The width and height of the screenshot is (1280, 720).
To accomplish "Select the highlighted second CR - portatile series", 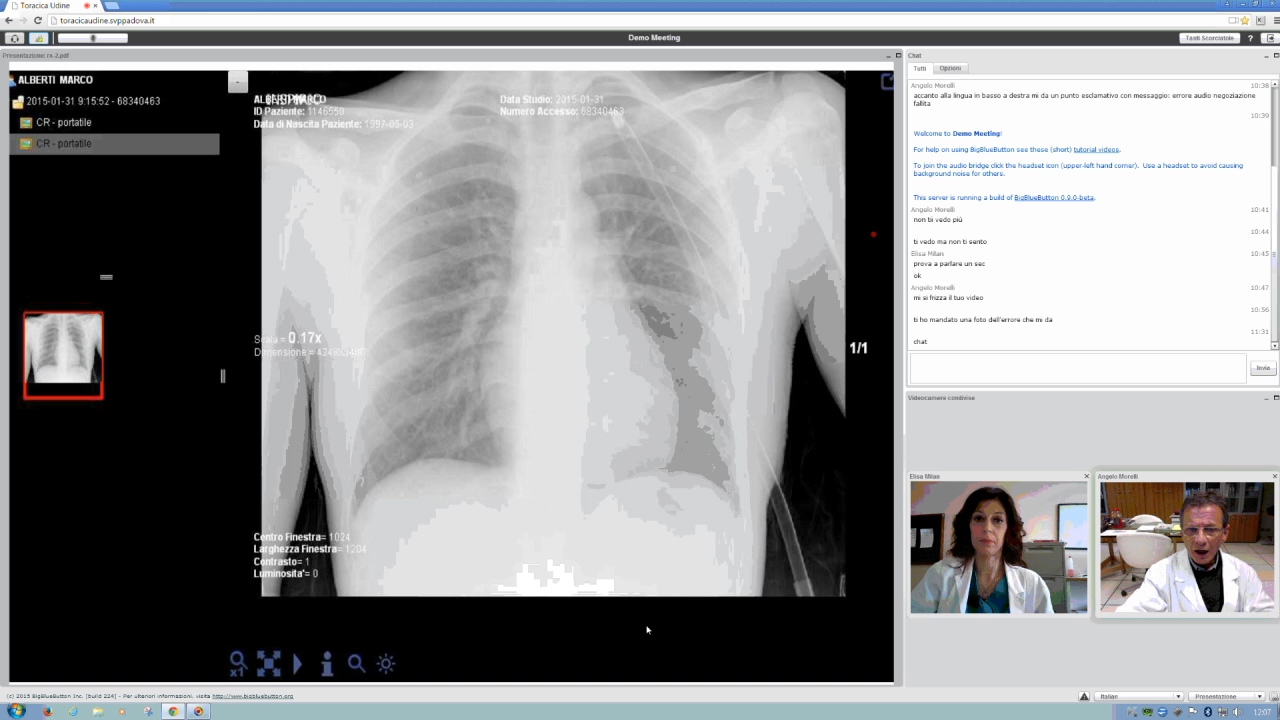I will (115, 143).
